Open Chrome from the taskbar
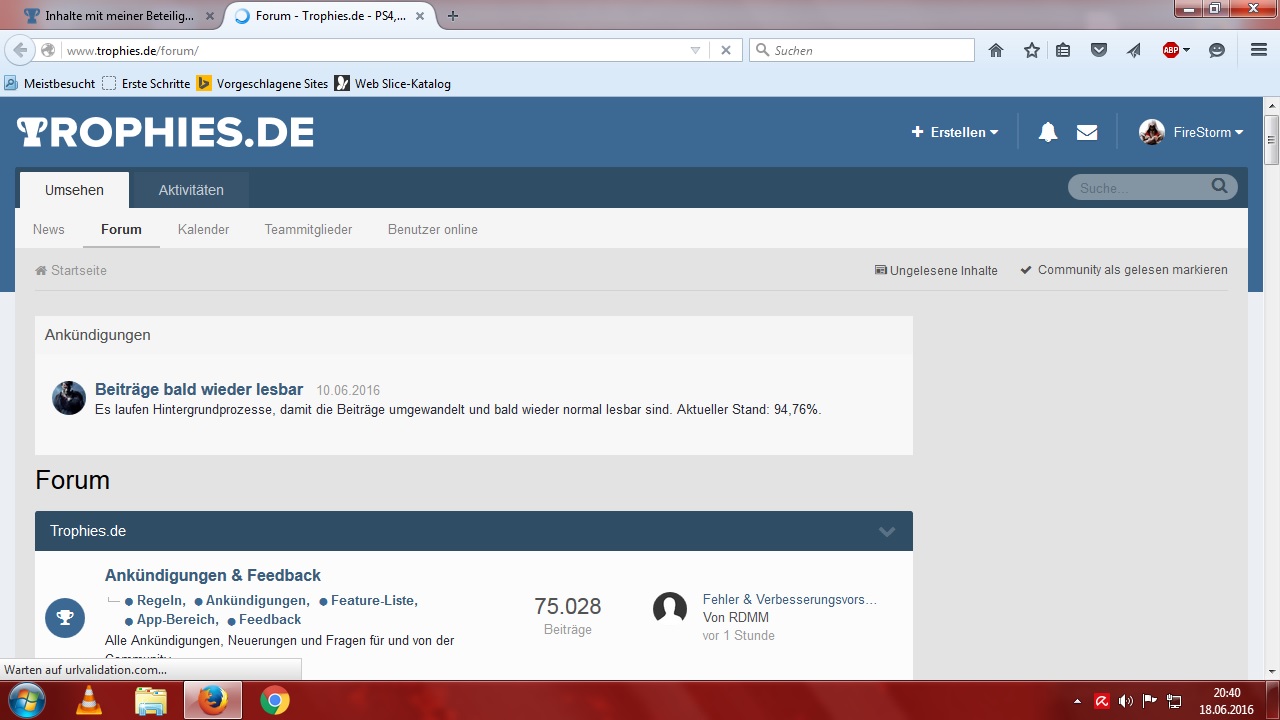This screenshot has height=720, width=1280. (x=275, y=701)
